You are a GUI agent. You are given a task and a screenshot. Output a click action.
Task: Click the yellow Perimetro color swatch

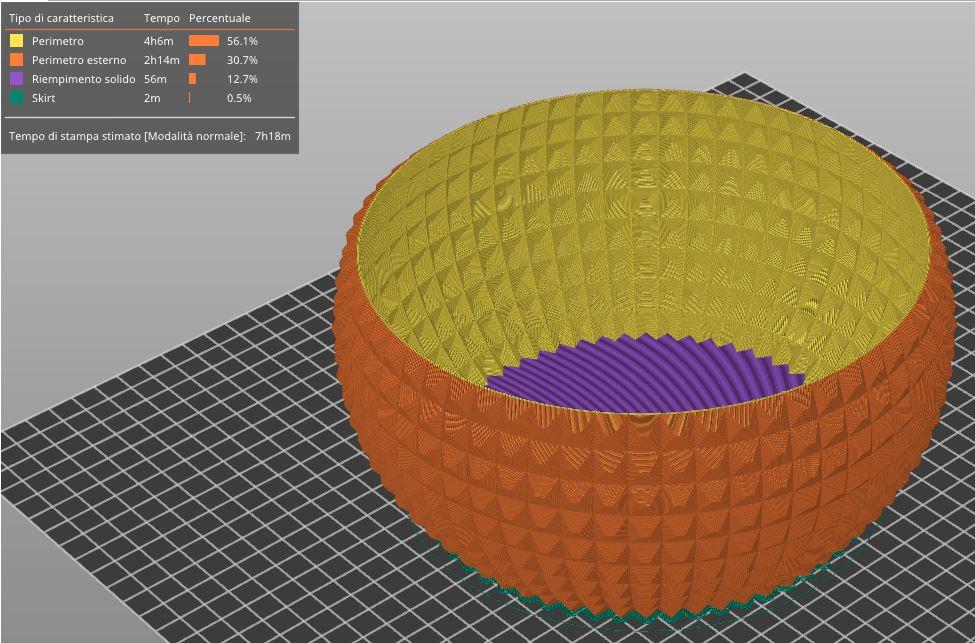point(16,41)
